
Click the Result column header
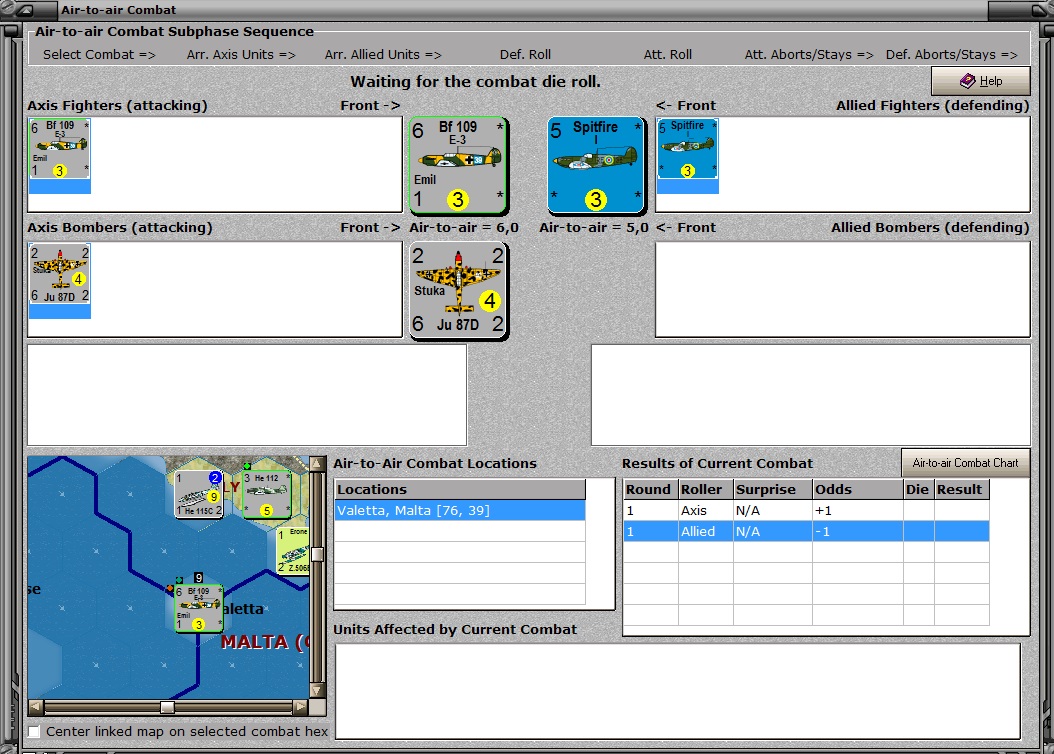(x=961, y=489)
